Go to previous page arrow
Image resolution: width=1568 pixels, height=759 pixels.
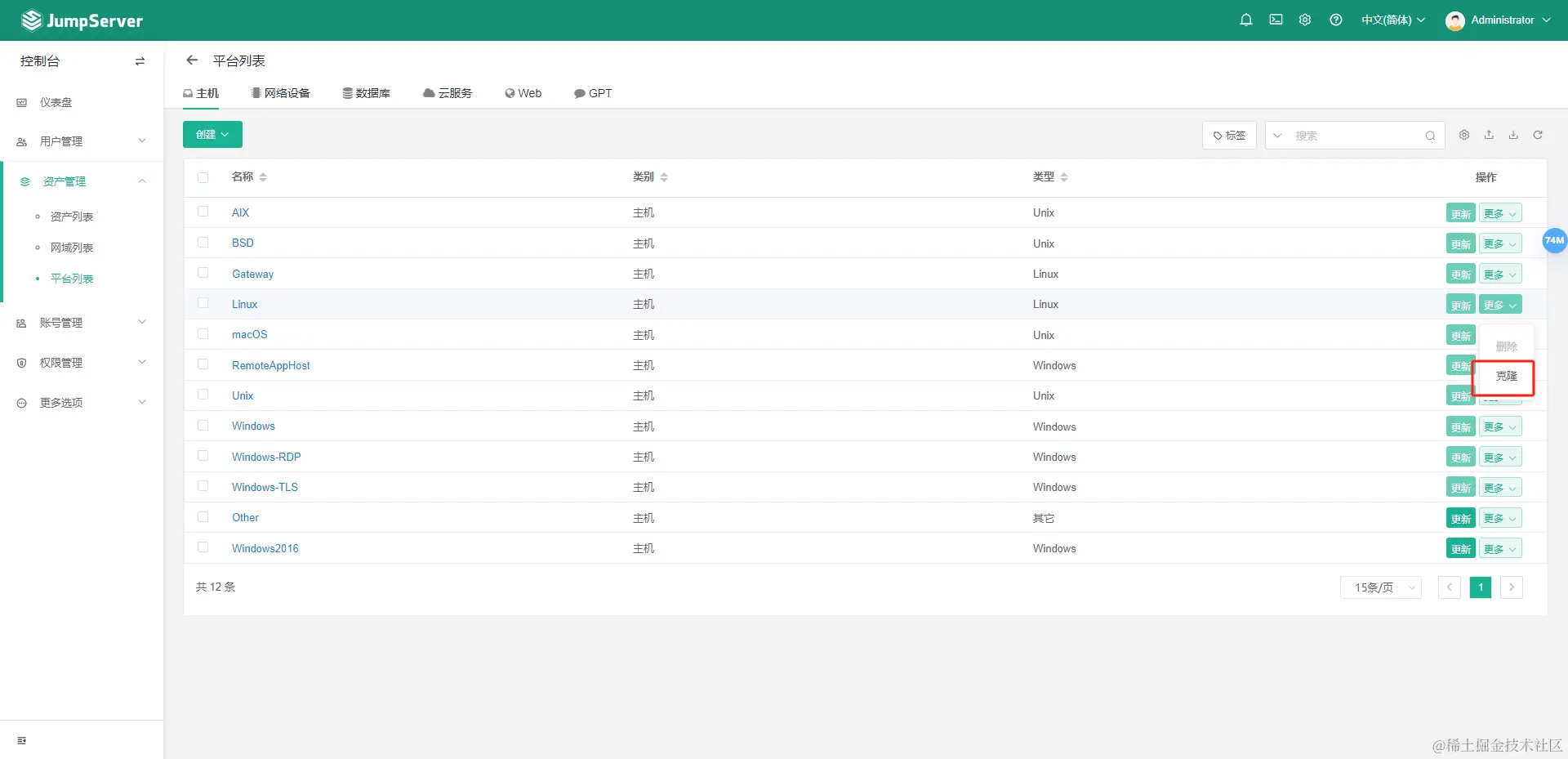(1450, 587)
